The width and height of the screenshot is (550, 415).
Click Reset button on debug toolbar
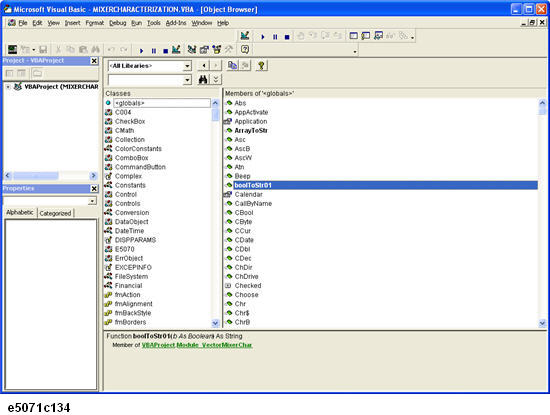tap(287, 36)
